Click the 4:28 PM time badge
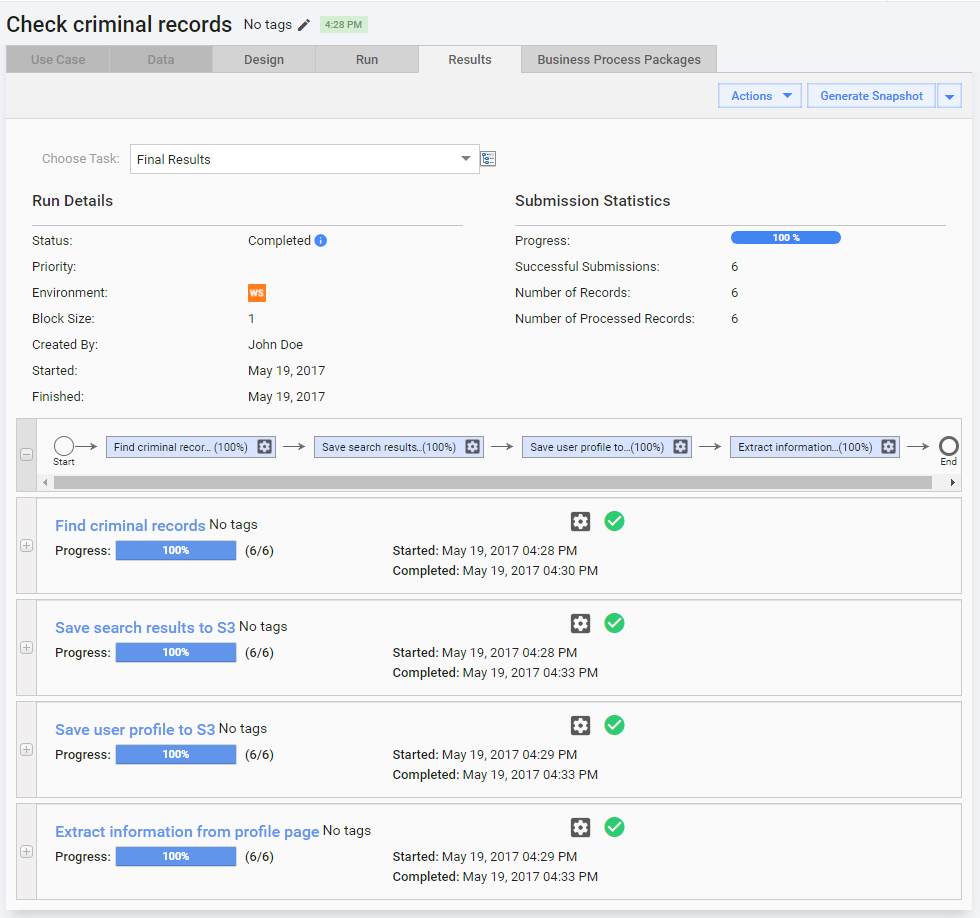The image size is (980, 918). pyautogui.click(x=343, y=25)
